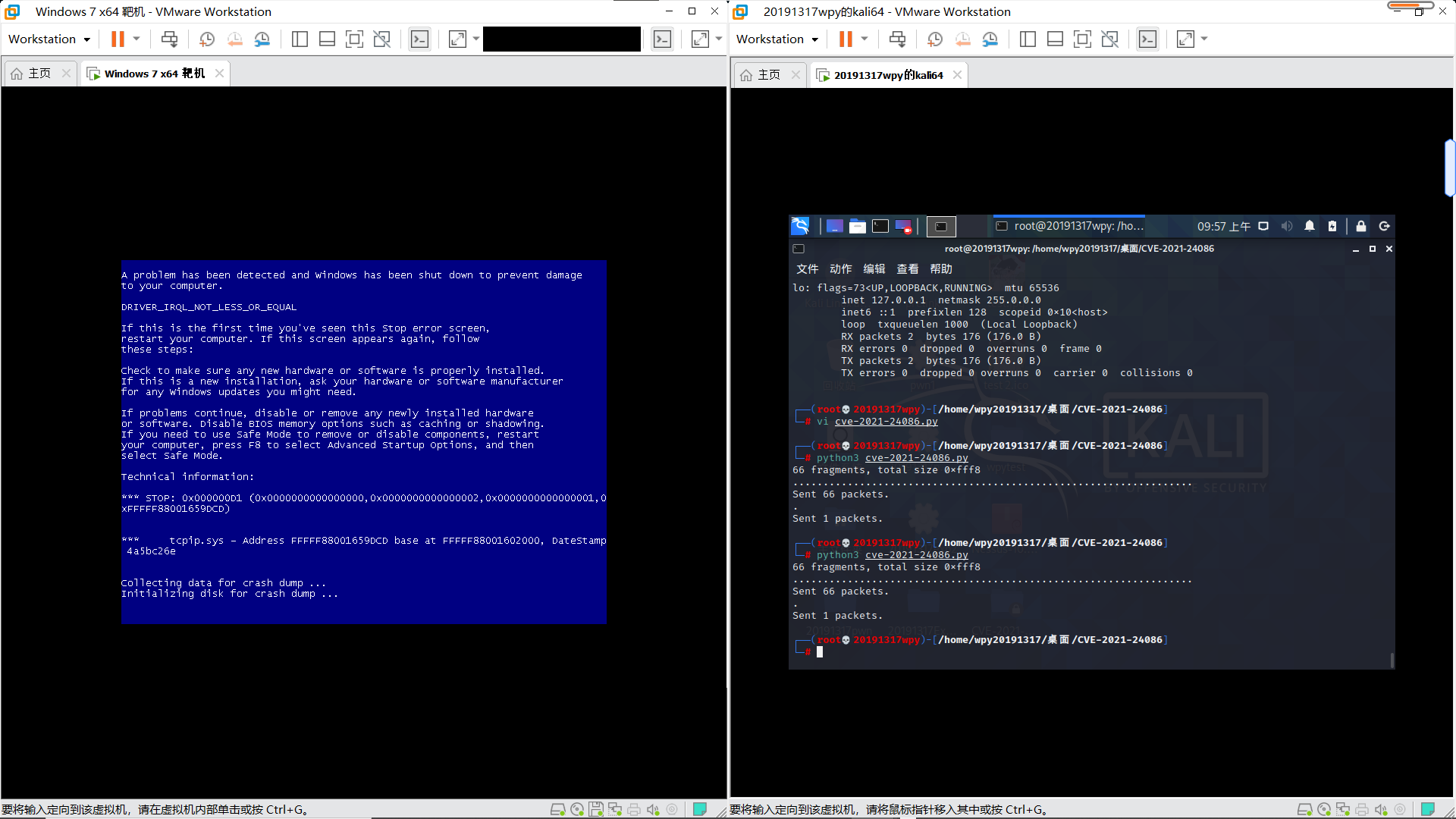Open snapshot manager in Windows 7 window
Screen dimensions: 1456x819
[262, 39]
